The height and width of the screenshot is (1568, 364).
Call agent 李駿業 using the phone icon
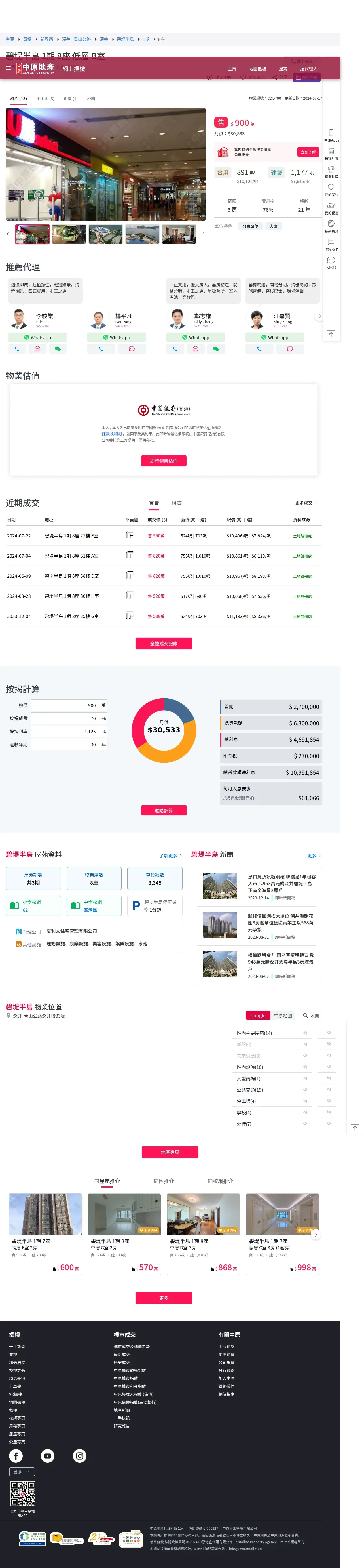[x=17, y=349]
